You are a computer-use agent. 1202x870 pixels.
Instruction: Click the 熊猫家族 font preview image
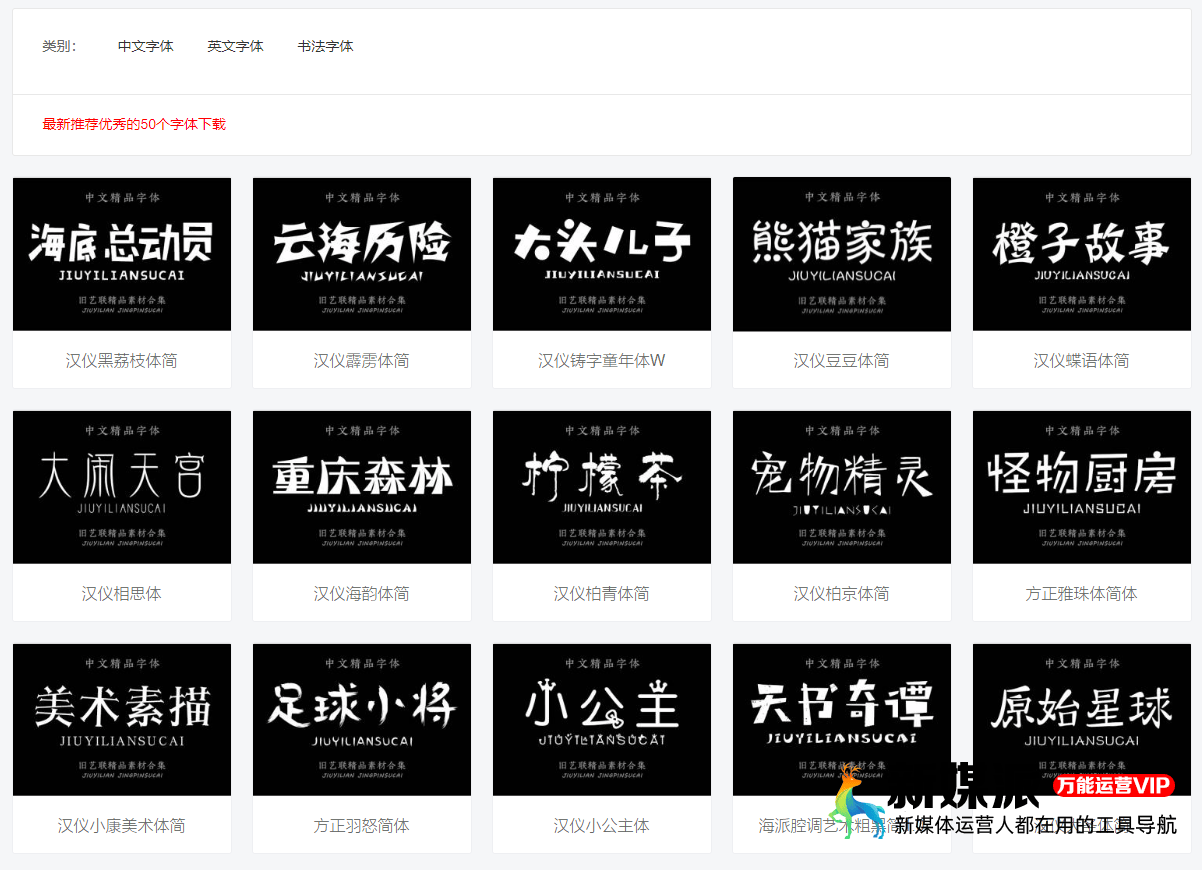click(841, 253)
